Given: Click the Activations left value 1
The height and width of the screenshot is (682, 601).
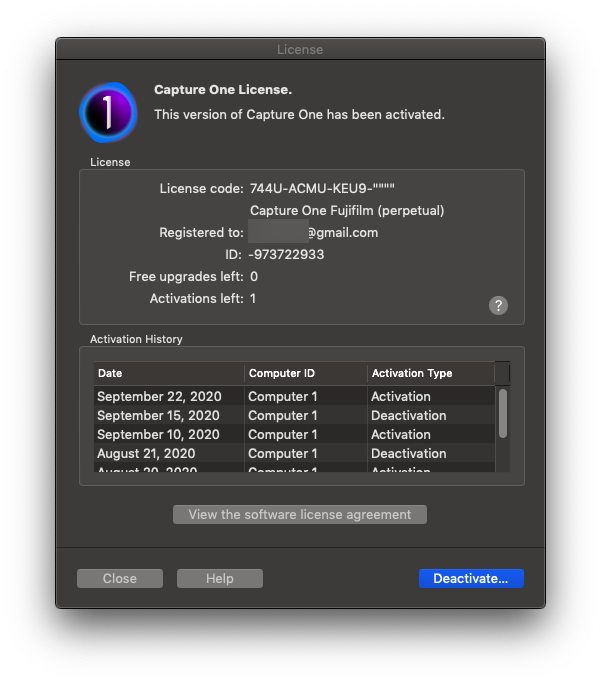Looking at the screenshot, I should 253,299.
